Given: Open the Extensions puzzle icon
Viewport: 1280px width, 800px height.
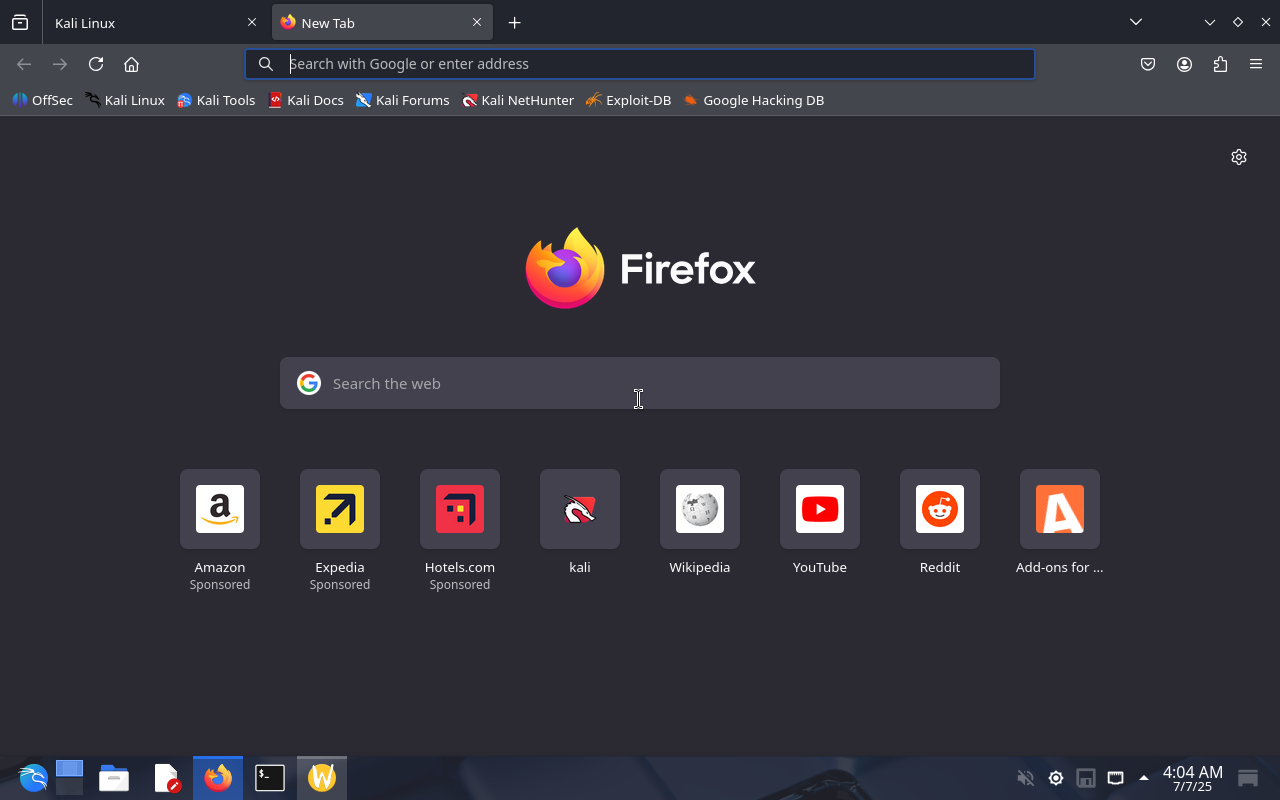Looking at the screenshot, I should point(1220,64).
